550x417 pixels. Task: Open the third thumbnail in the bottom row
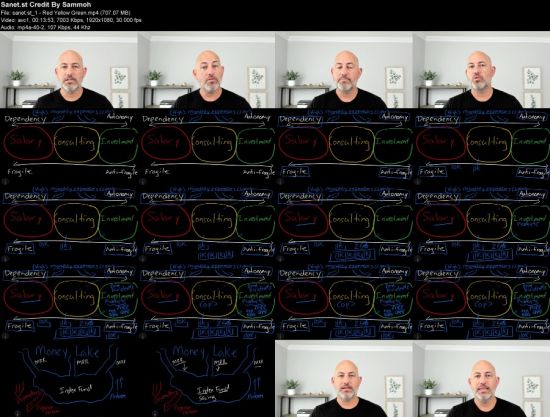(x=344, y=378)
